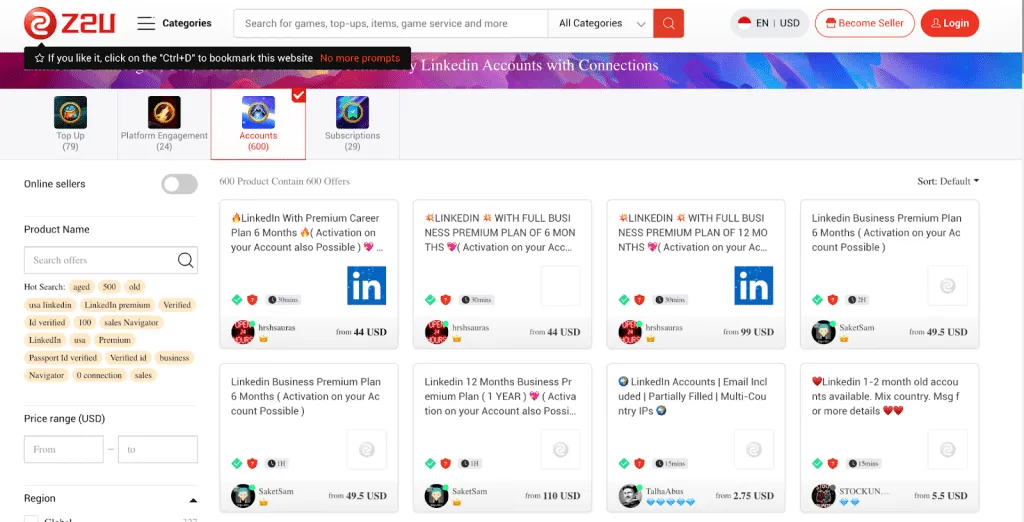Click the Accounts category icon
Image resolution: width=1024 pixels, height=522 pixels.
tap(258, 112)
